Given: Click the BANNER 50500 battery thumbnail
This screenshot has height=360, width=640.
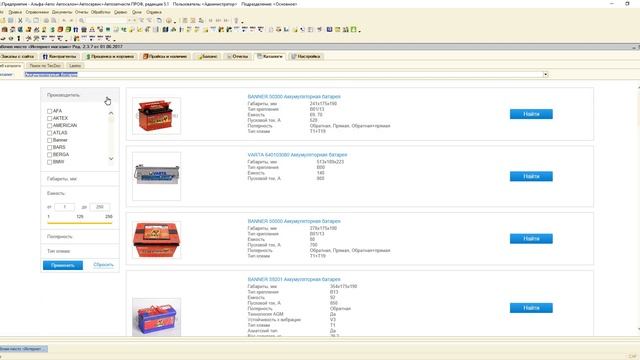Looking at the screenshot, I should [x=156, y=240].
